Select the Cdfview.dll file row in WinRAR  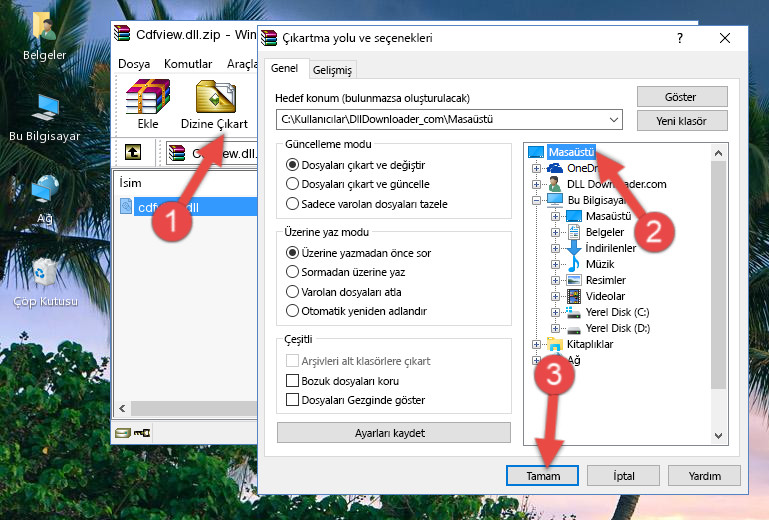click(x=188, y=207)
